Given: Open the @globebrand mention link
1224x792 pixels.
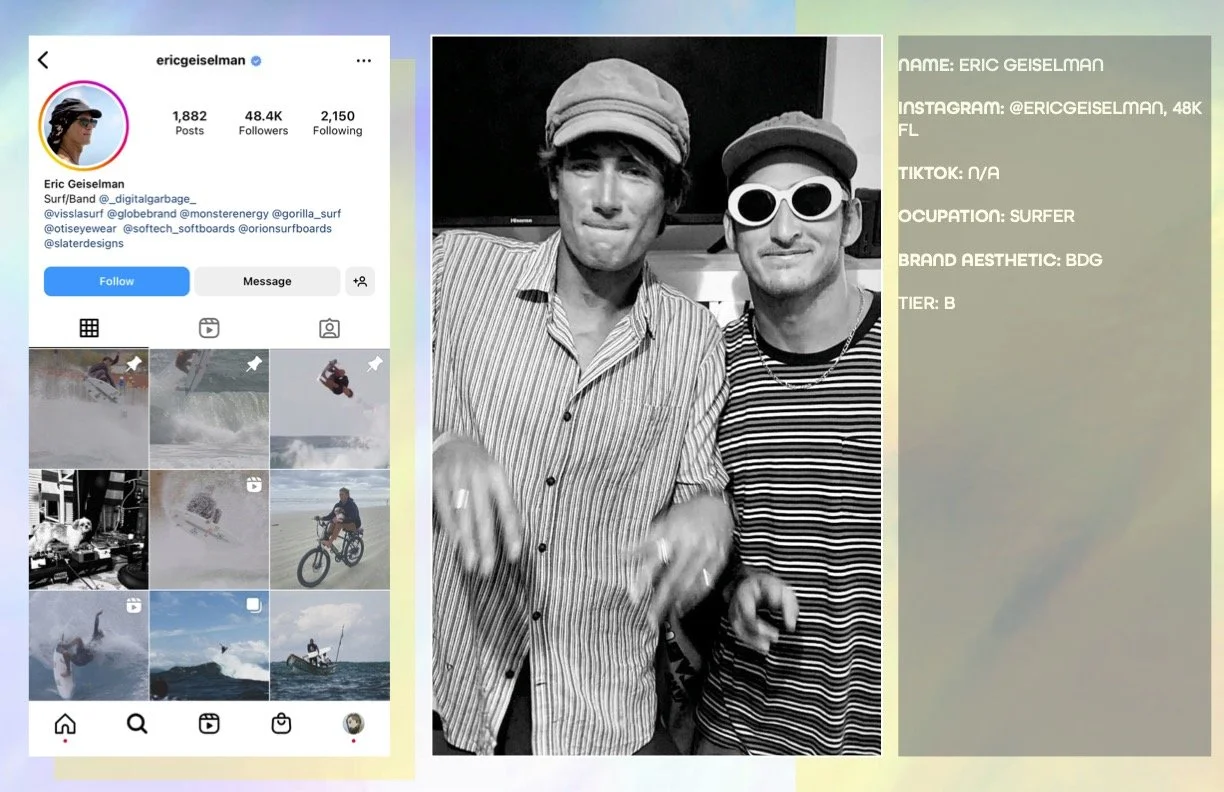Looking at the screenshot, I should click(x=143, y=214).
